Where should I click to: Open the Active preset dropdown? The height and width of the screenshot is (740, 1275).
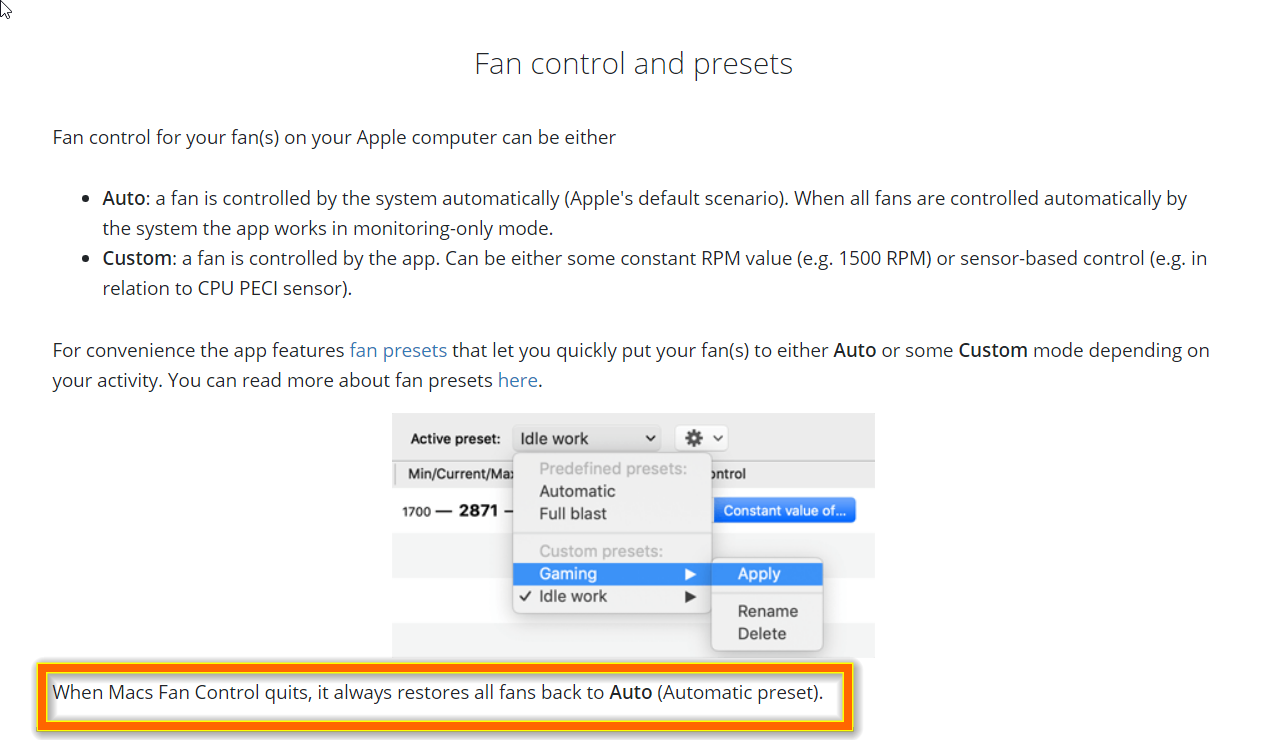586,437
